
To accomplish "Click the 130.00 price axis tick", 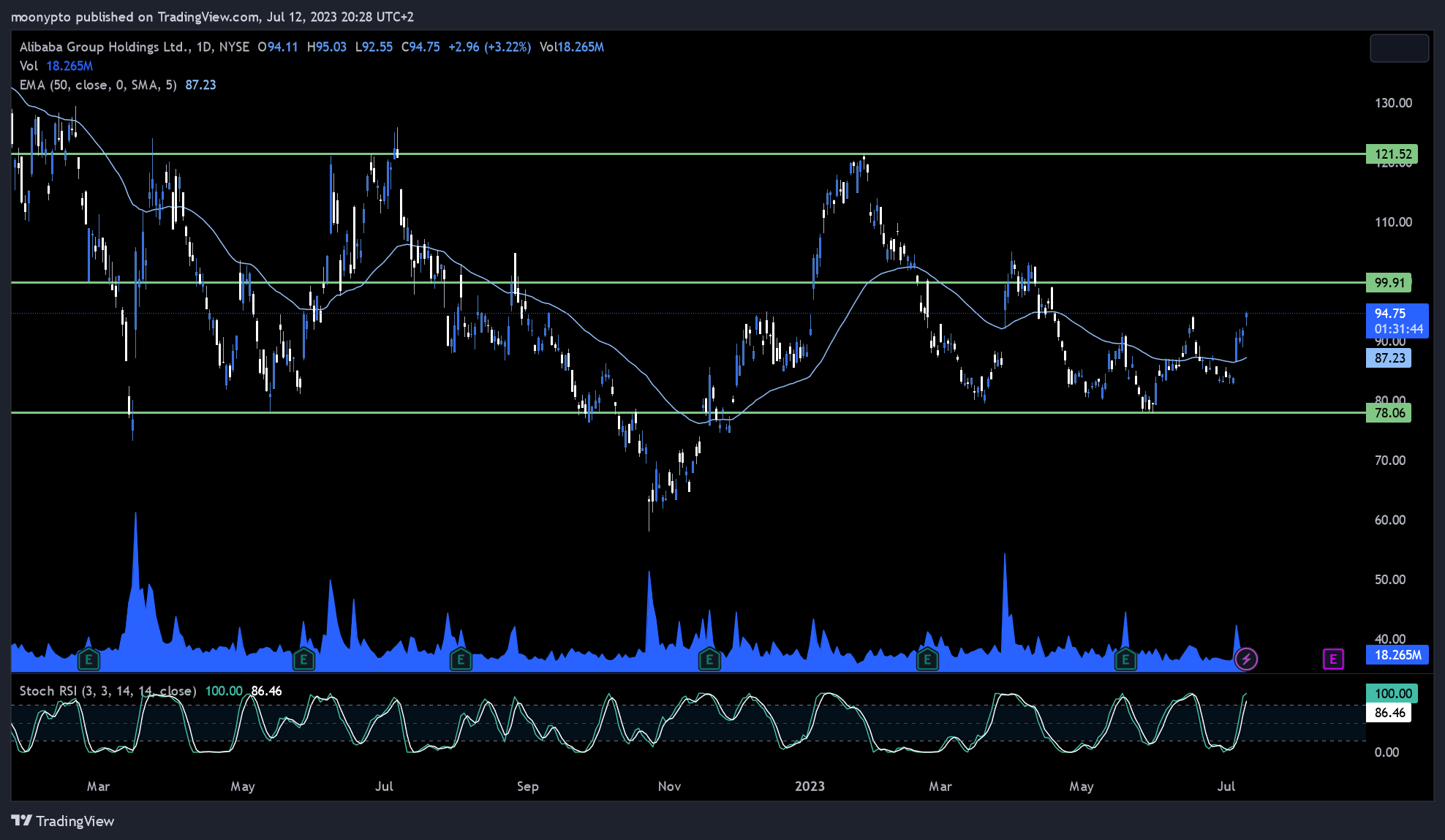I will coord(1393,103).
